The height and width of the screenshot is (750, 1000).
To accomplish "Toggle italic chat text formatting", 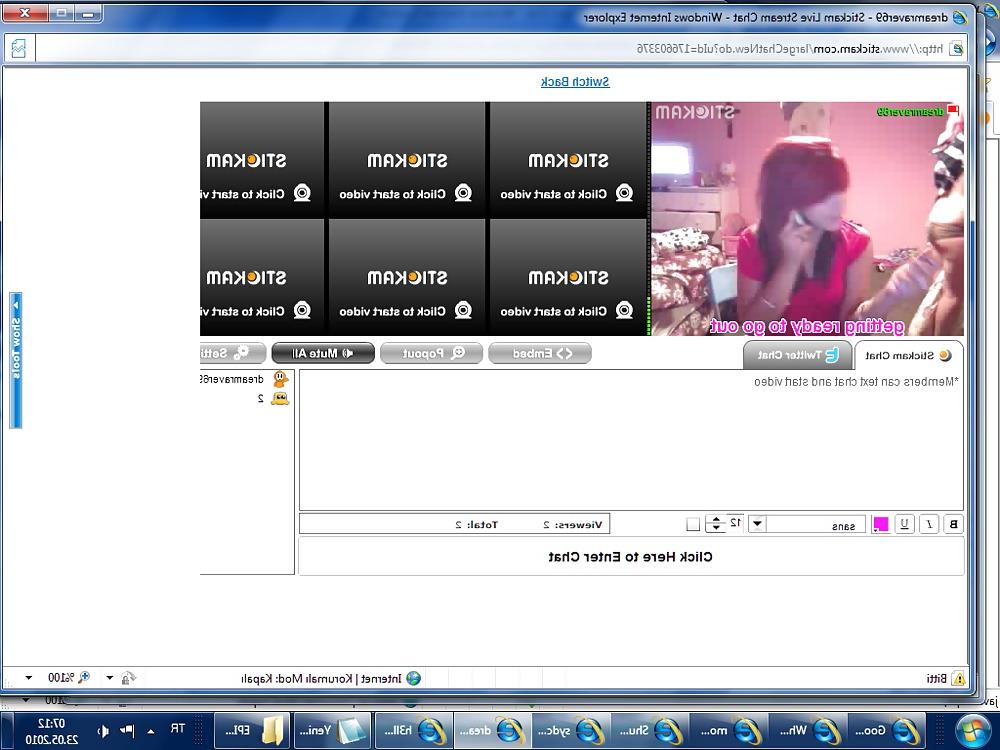I will click(x=929, y=524).
